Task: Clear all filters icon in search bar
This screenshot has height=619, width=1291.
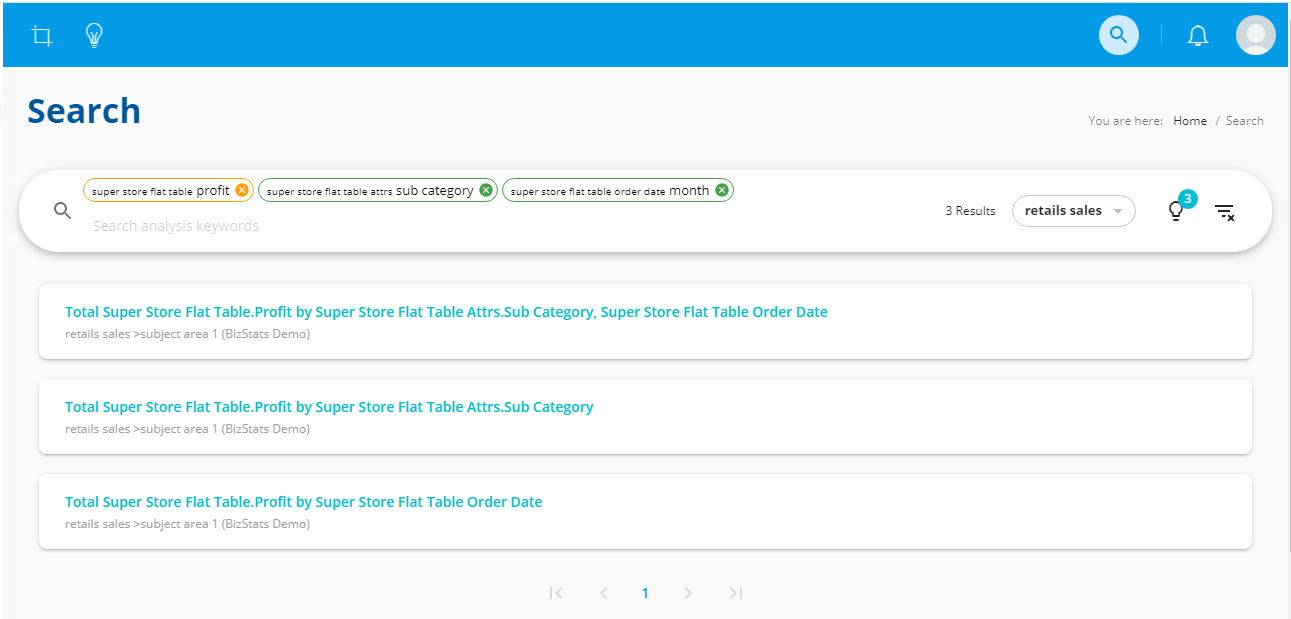Action: 1224,212
